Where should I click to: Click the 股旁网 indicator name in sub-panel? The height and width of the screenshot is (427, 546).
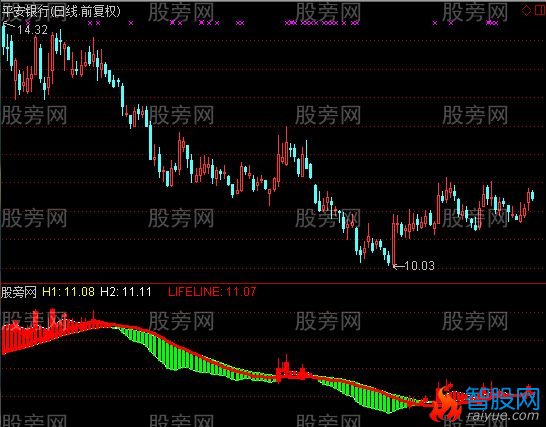point(18,292)
